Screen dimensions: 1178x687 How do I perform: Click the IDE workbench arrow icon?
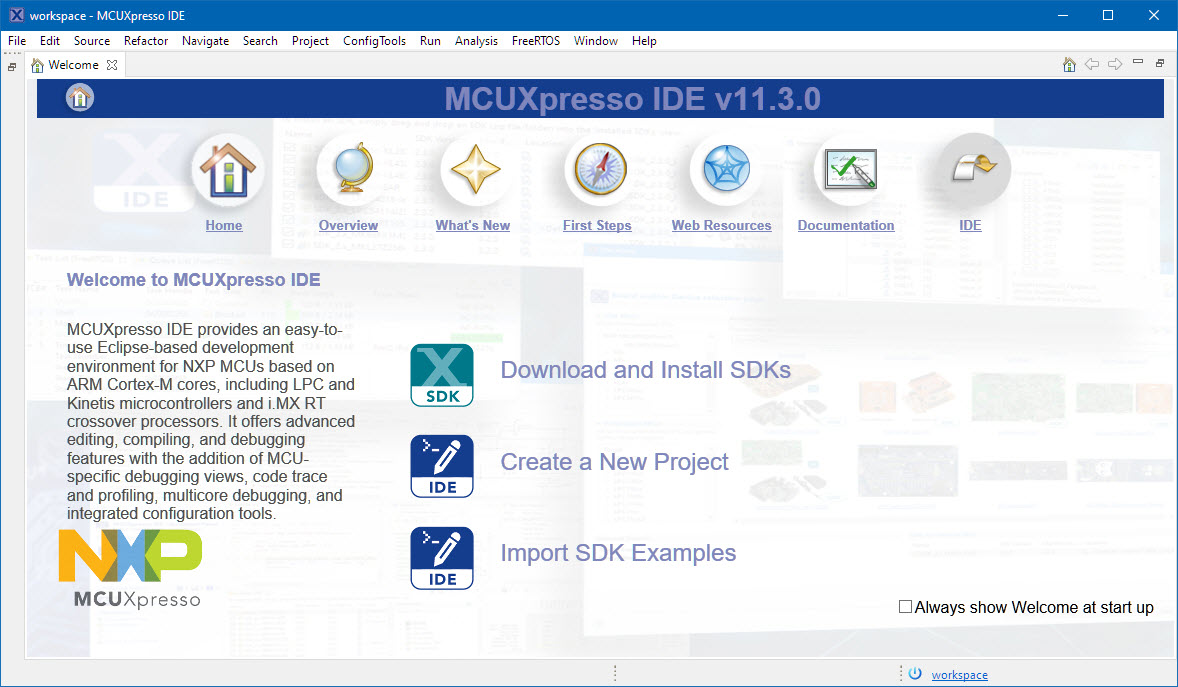coord(970,170)
